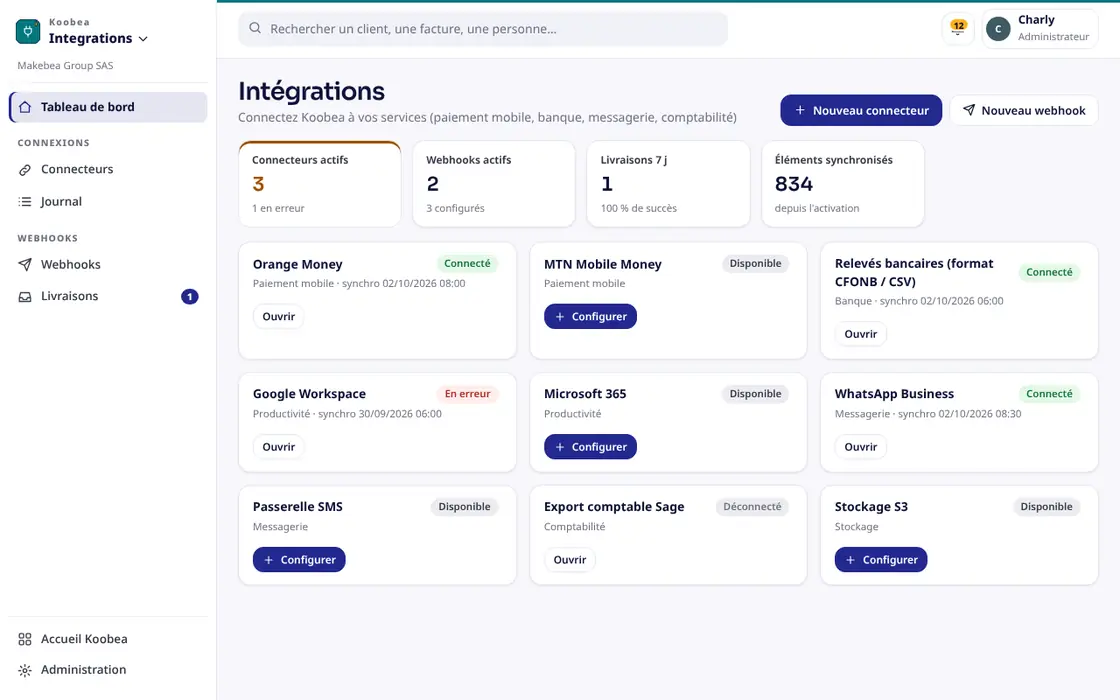Click the gear icon beside Administration
This screenshot has width=1120, height=700.
[x=25, y=670]
